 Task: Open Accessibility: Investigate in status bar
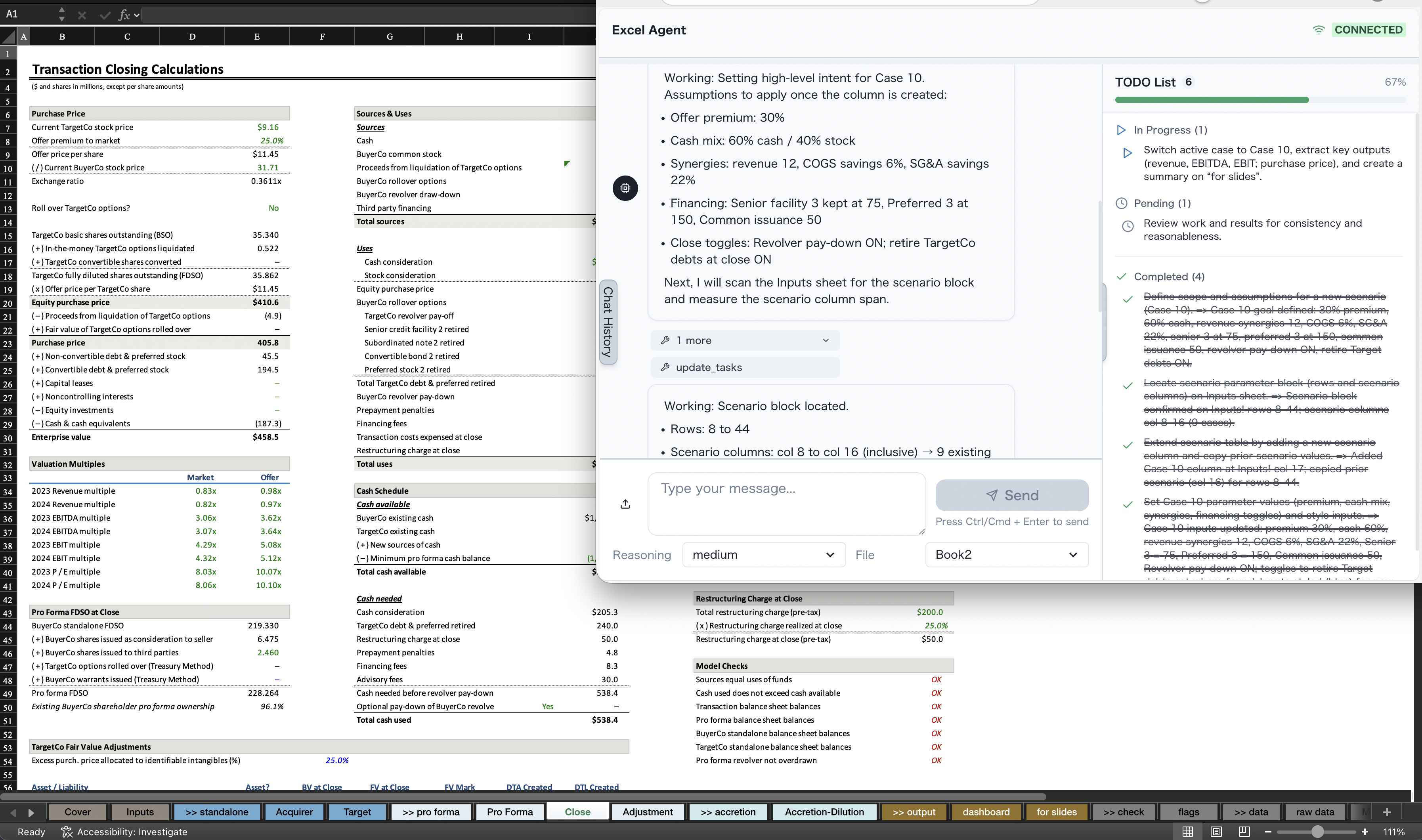pyautogui.click(x=124, y=832)
